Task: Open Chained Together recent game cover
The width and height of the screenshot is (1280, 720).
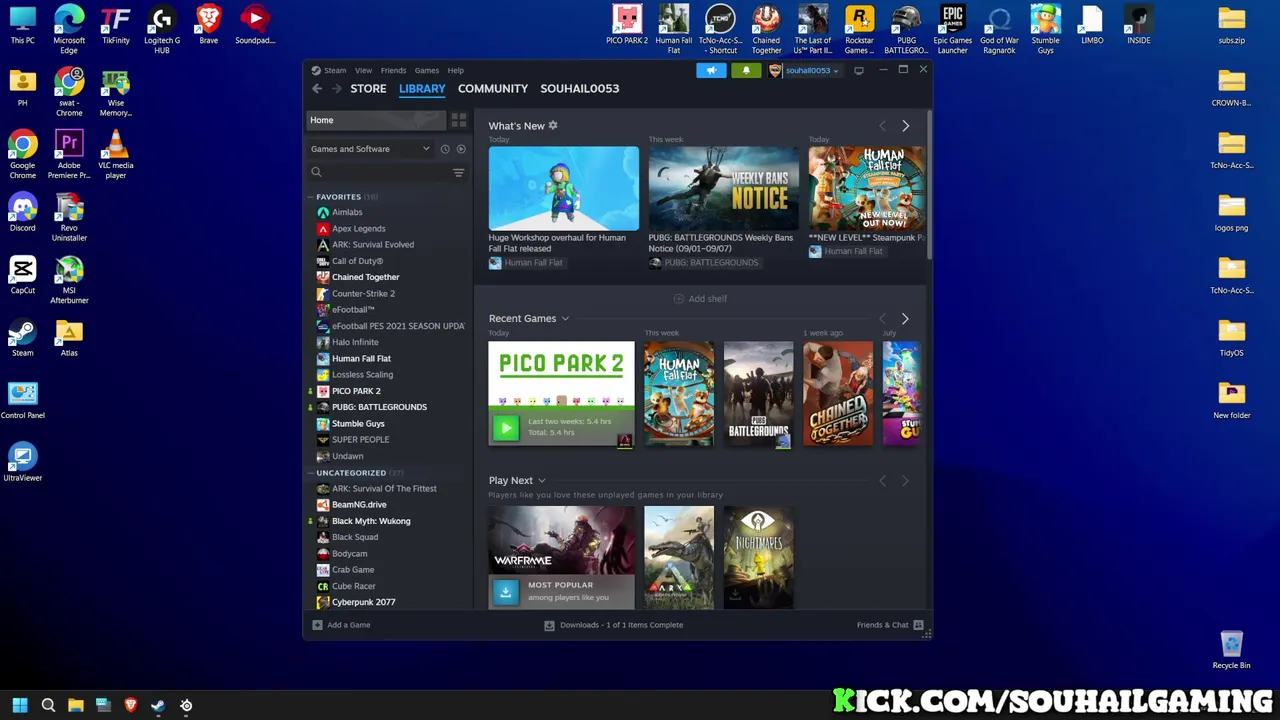Action: (x=838, y=394)
